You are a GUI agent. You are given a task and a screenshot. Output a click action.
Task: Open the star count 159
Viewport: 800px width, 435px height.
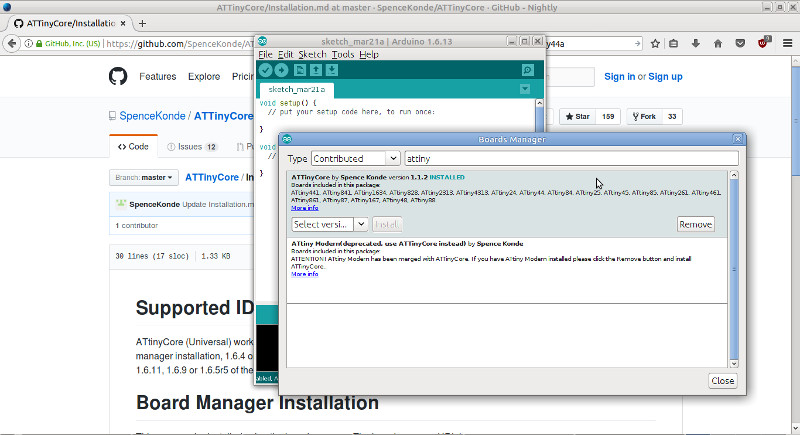point(608,116)
